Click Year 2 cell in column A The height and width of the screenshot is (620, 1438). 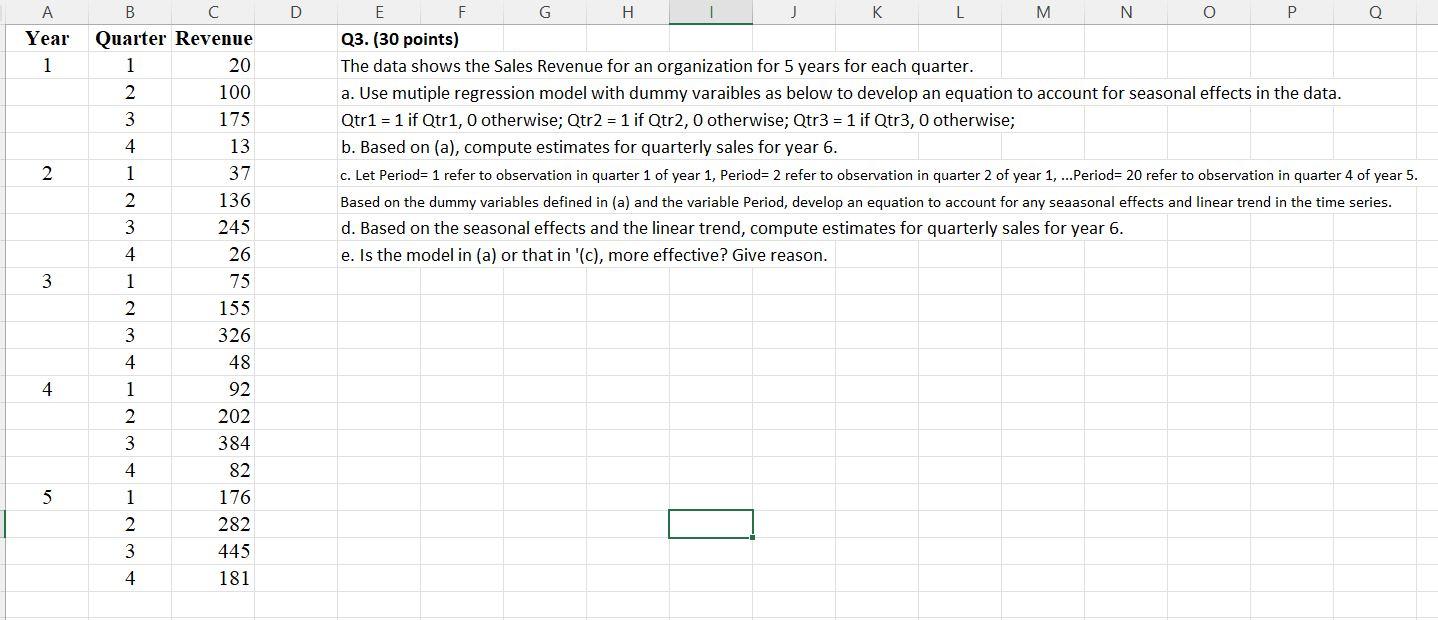[47, 173]
